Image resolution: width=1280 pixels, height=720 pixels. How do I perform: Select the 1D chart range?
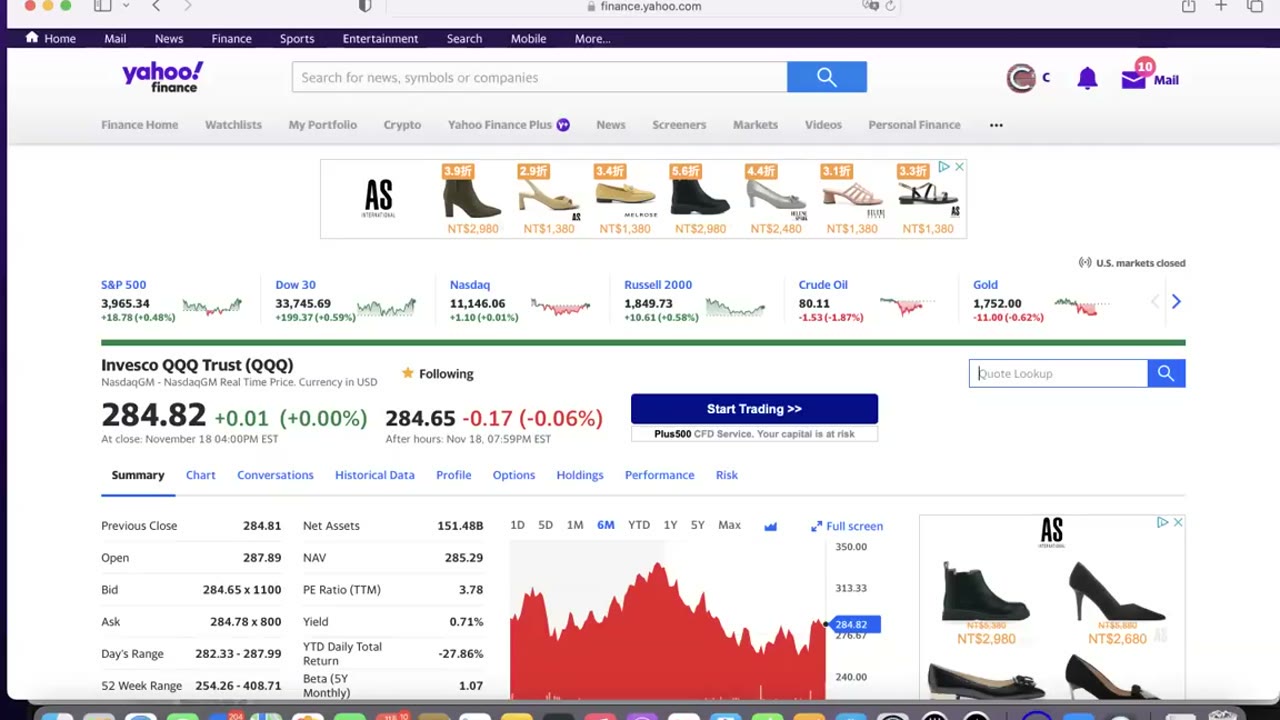pyautogui.click(x=517, y=525)
